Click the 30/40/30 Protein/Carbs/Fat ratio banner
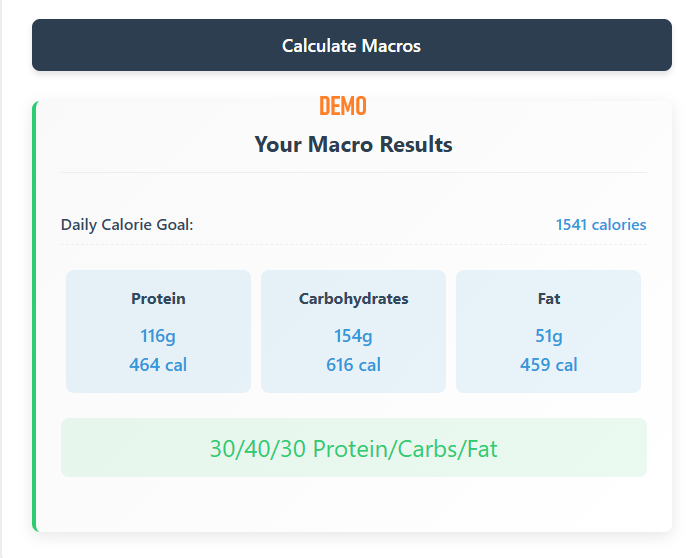699x558 pixels. click(x=354, y=447)
